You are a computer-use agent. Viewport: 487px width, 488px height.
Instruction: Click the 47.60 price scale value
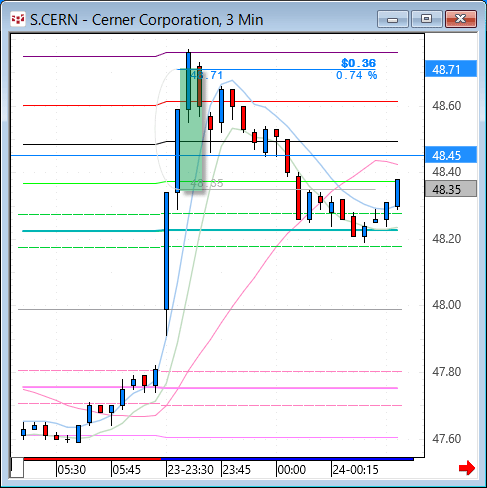(x=447, y=439)
